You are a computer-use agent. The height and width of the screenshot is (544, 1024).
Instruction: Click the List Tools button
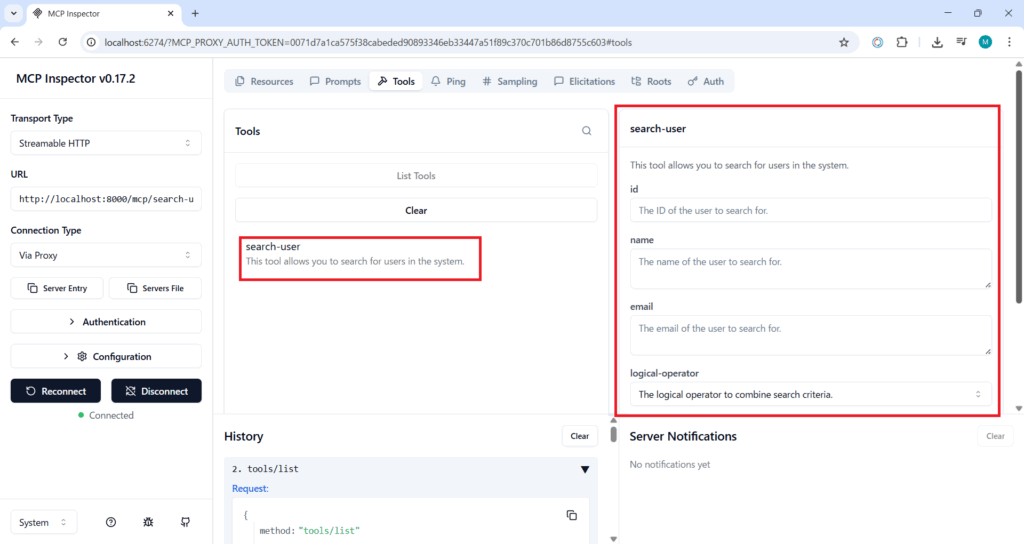point(416,176)
